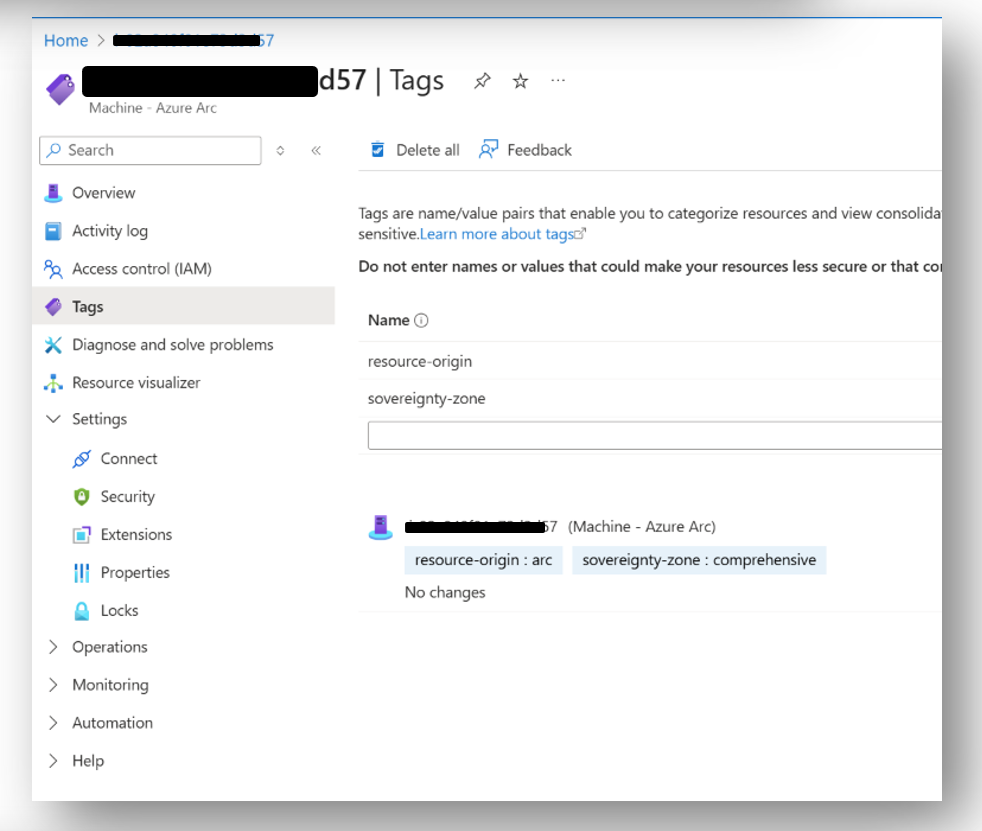Toggle expand/collapse all menu groups
This screenshot has height=831, width=982.
281,150
